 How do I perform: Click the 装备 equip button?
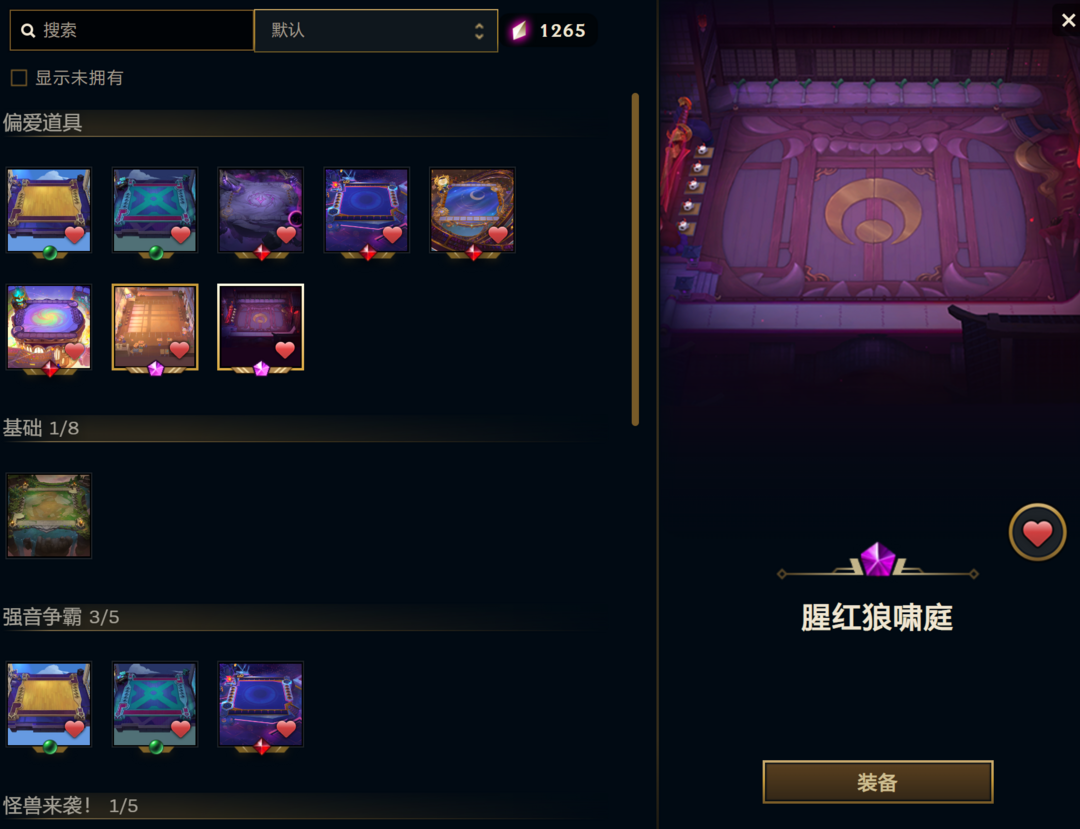[878, 782]
